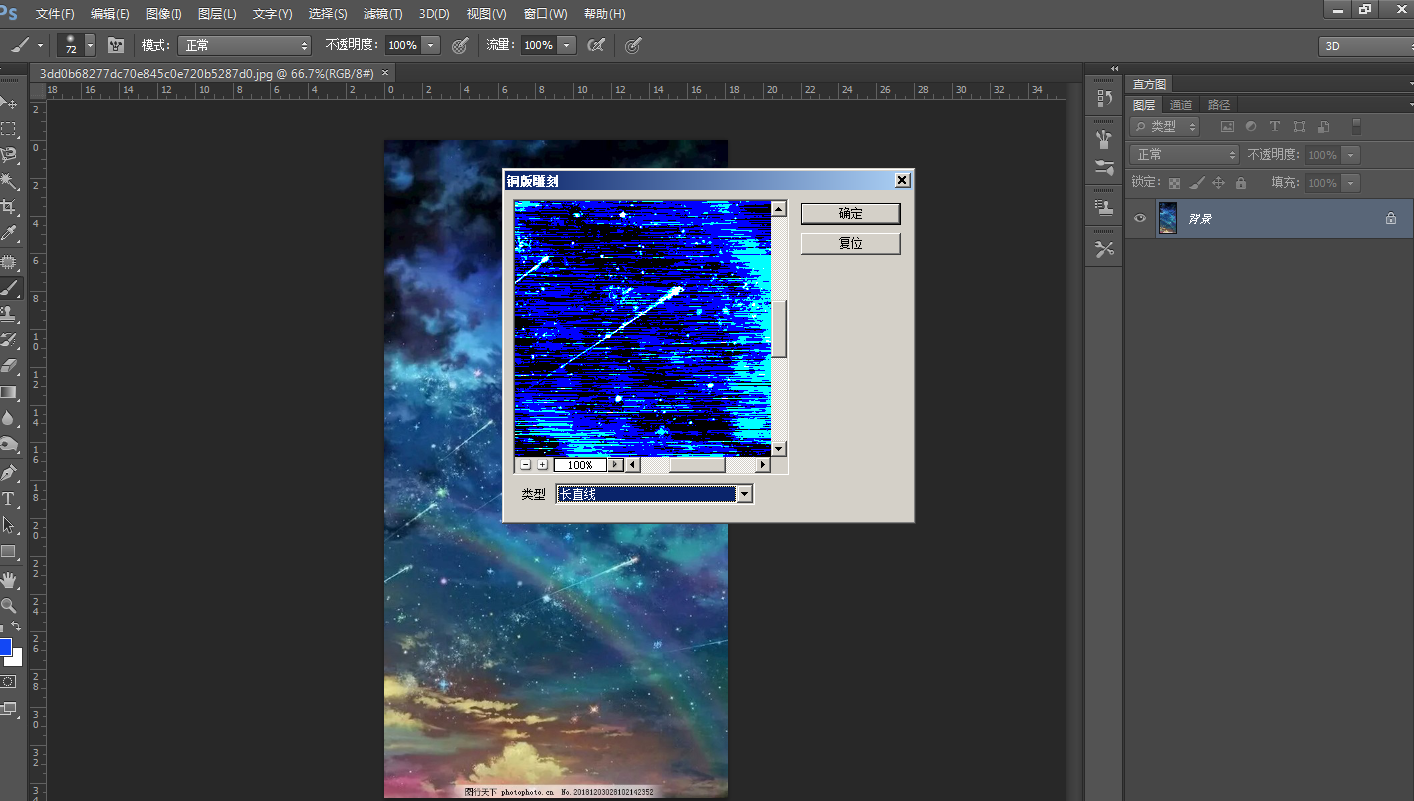Enable airbrush-style build-up effects
This screenshot has height=801, width=1414.
pos(596,45)
